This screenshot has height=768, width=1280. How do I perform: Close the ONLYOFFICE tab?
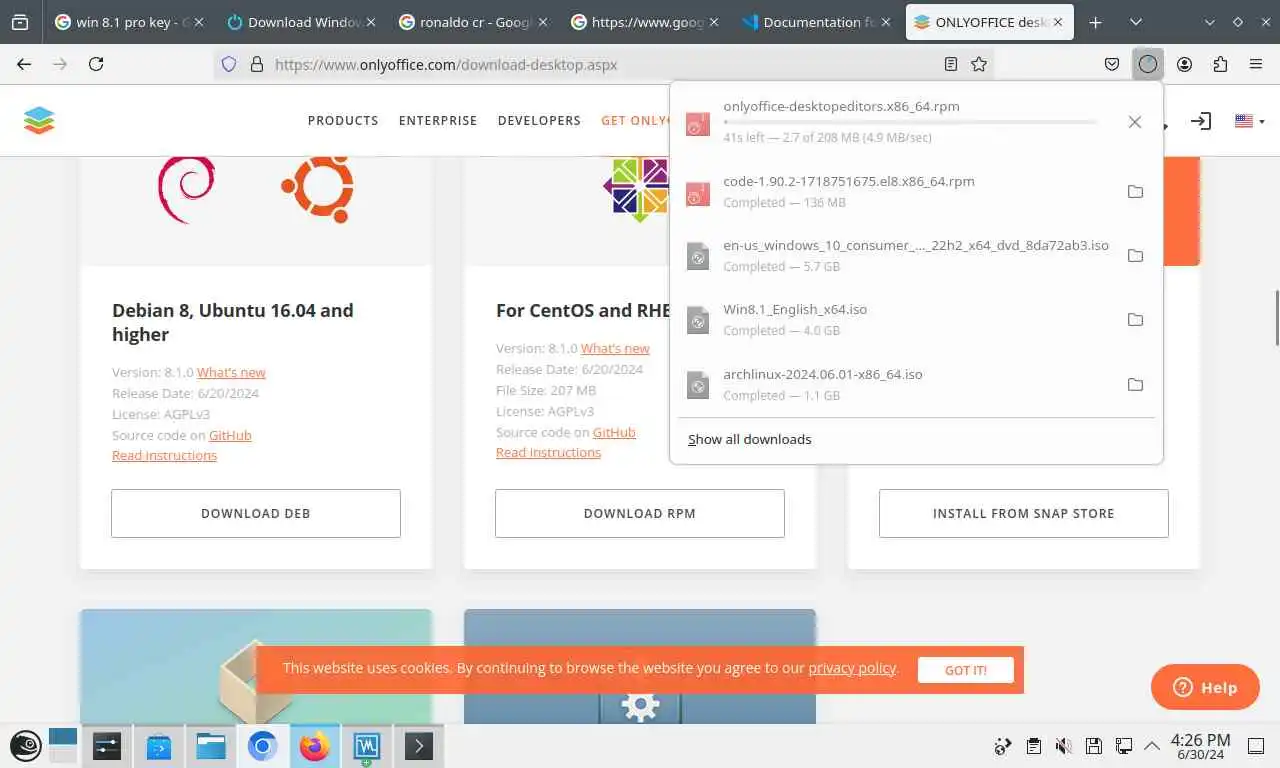pyautogui.click(x=1056, y=22)
